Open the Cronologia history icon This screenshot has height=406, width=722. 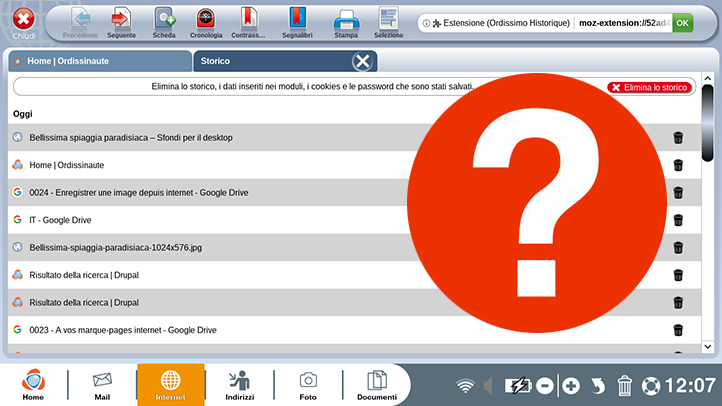[x=206, y=22]
